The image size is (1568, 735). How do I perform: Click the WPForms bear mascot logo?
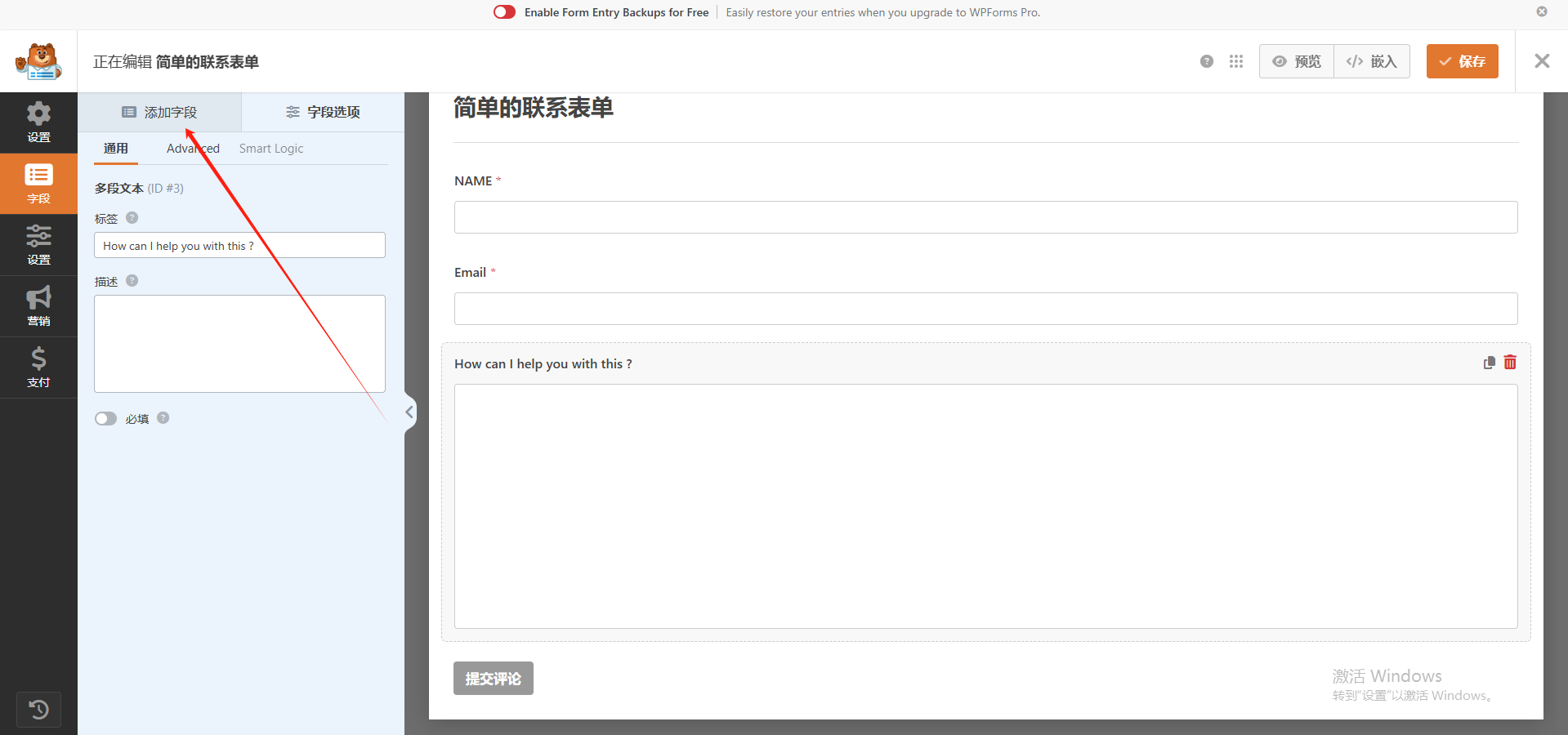tap(38, 61)
